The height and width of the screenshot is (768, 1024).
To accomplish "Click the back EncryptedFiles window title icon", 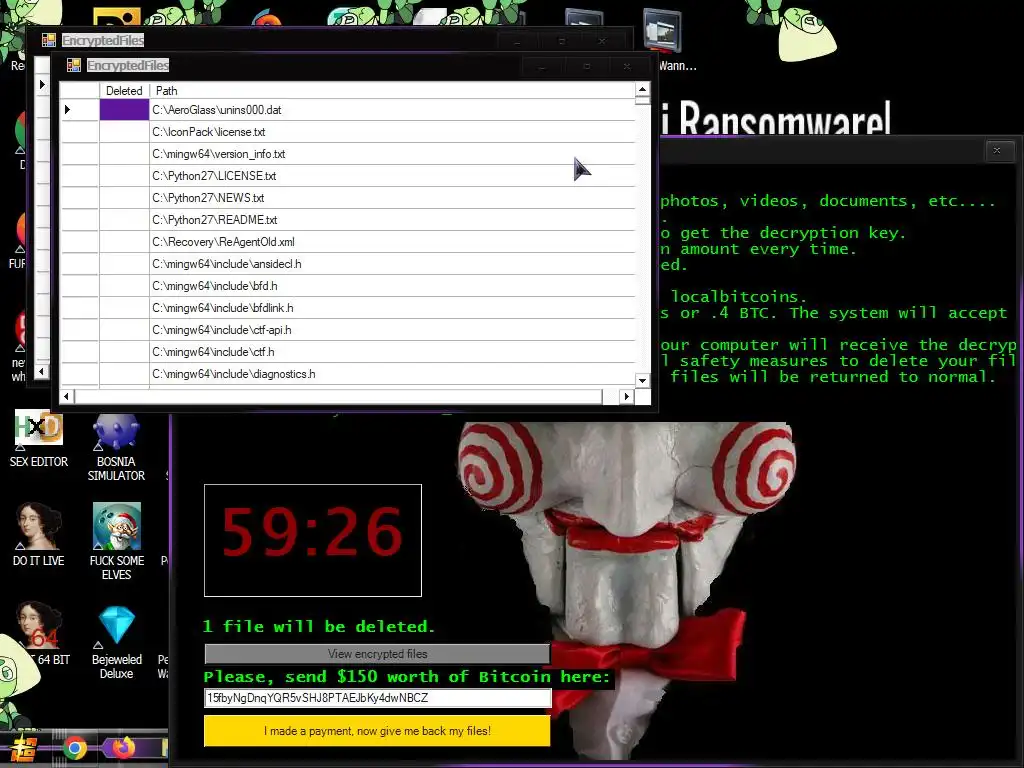I will pos(48,40).
